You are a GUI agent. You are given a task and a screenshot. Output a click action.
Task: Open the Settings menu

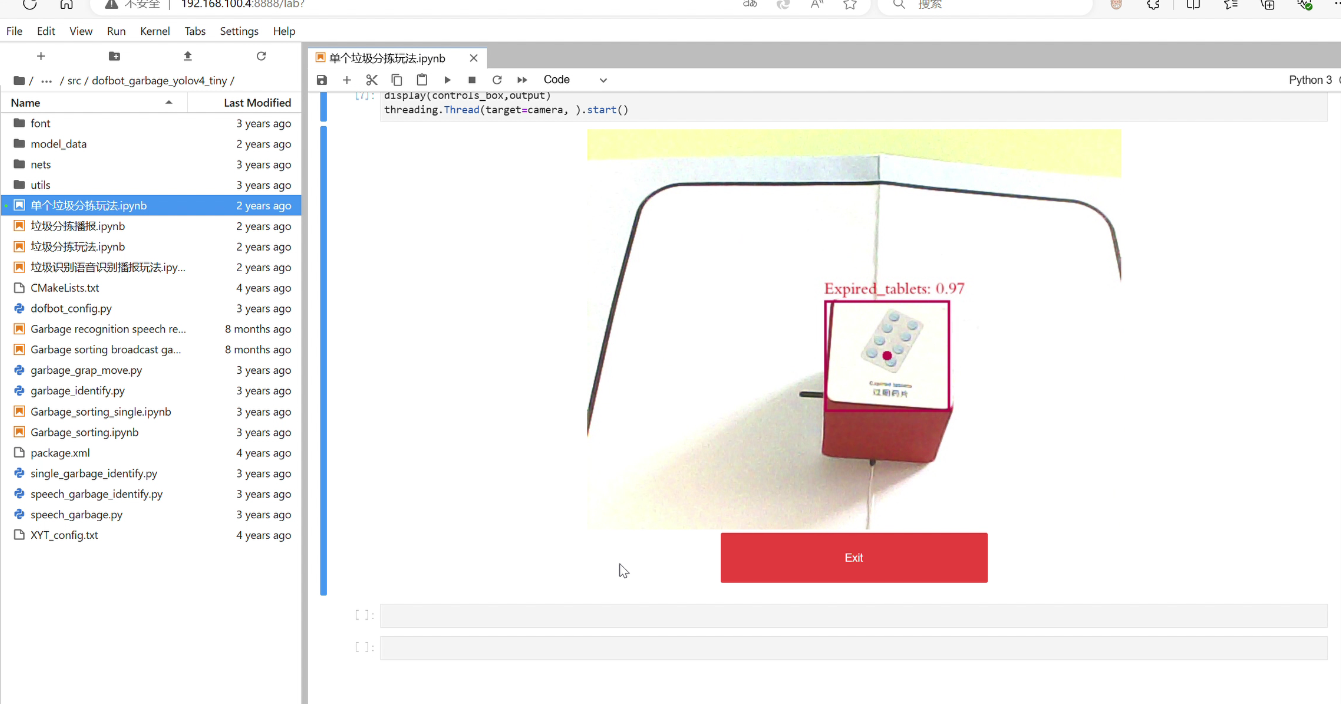pyautogui.click(x=239, y=31)
